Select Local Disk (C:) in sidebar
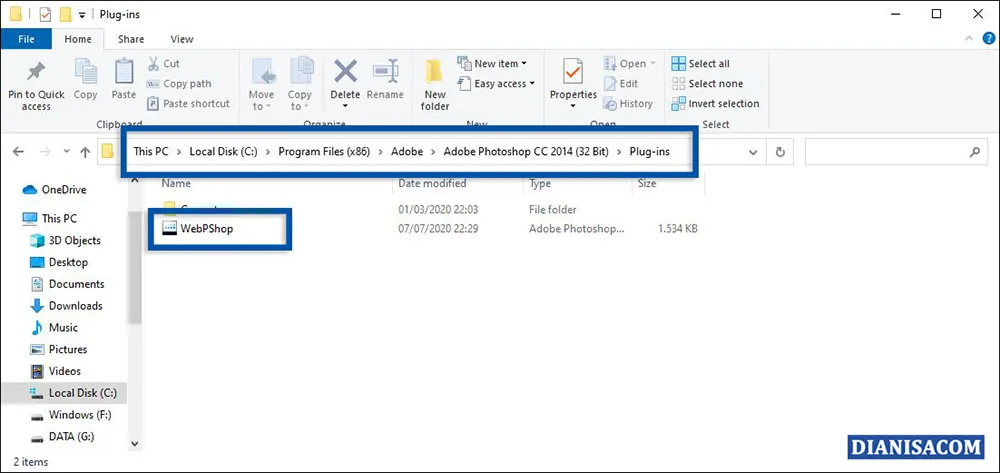 pyautogui.click(x=64, y=393)
